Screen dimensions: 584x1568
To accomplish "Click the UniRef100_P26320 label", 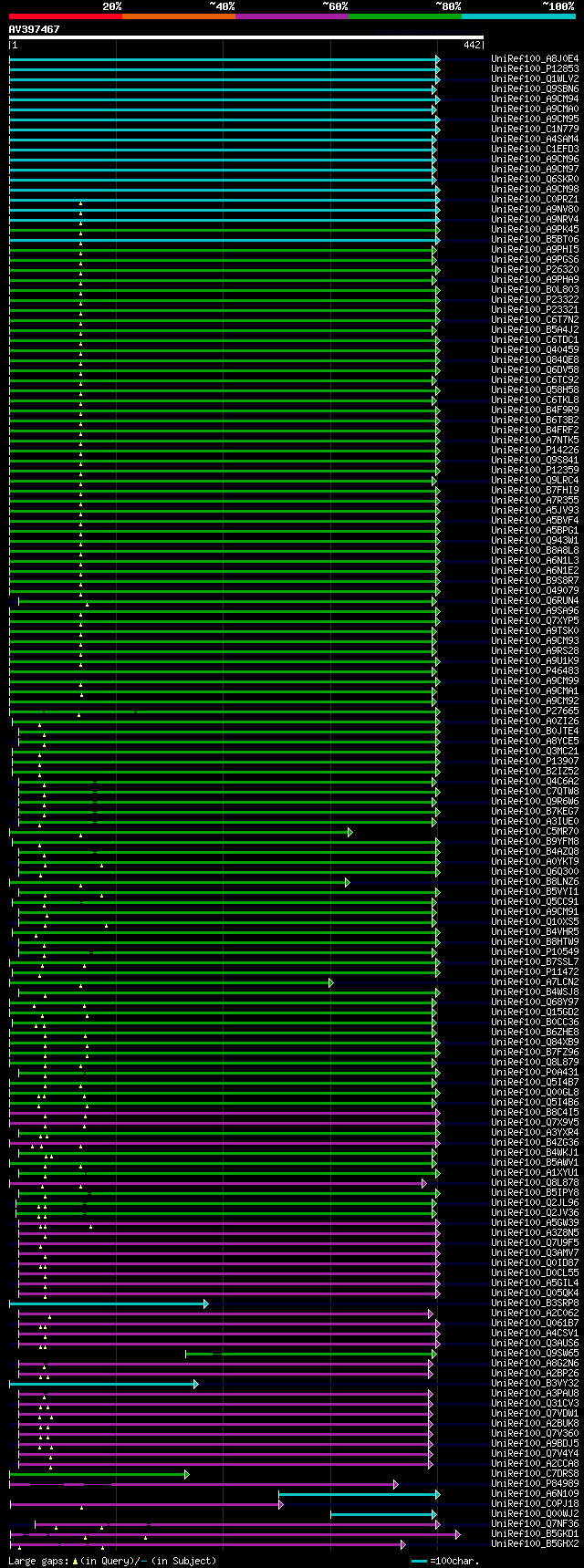I will point(535,270).
